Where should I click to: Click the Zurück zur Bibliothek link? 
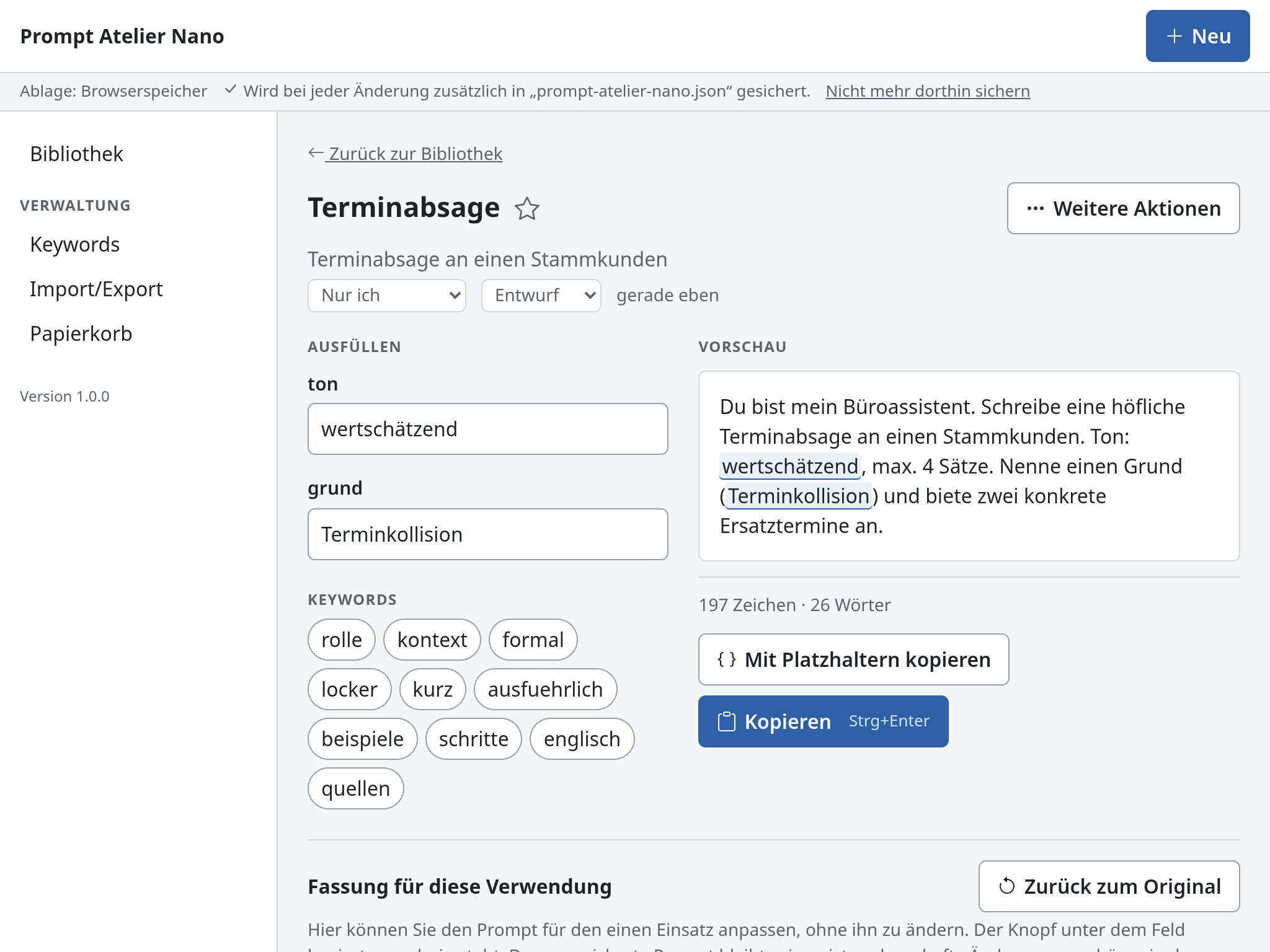406,154
